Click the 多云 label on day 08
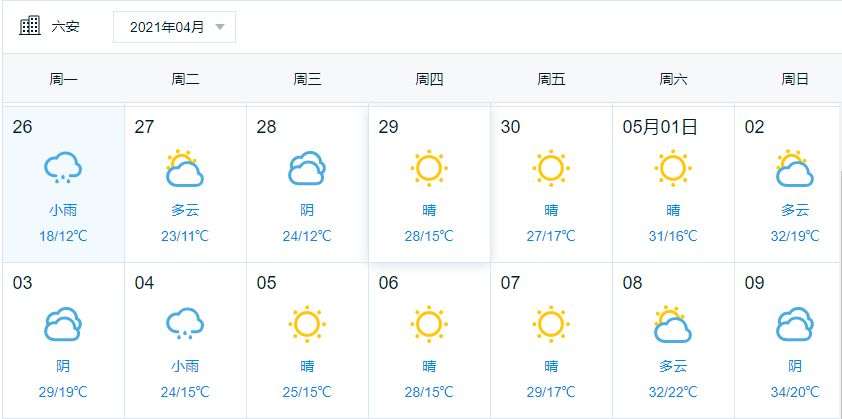This screenshot has width=842, height=419. [x=673, y=366]
